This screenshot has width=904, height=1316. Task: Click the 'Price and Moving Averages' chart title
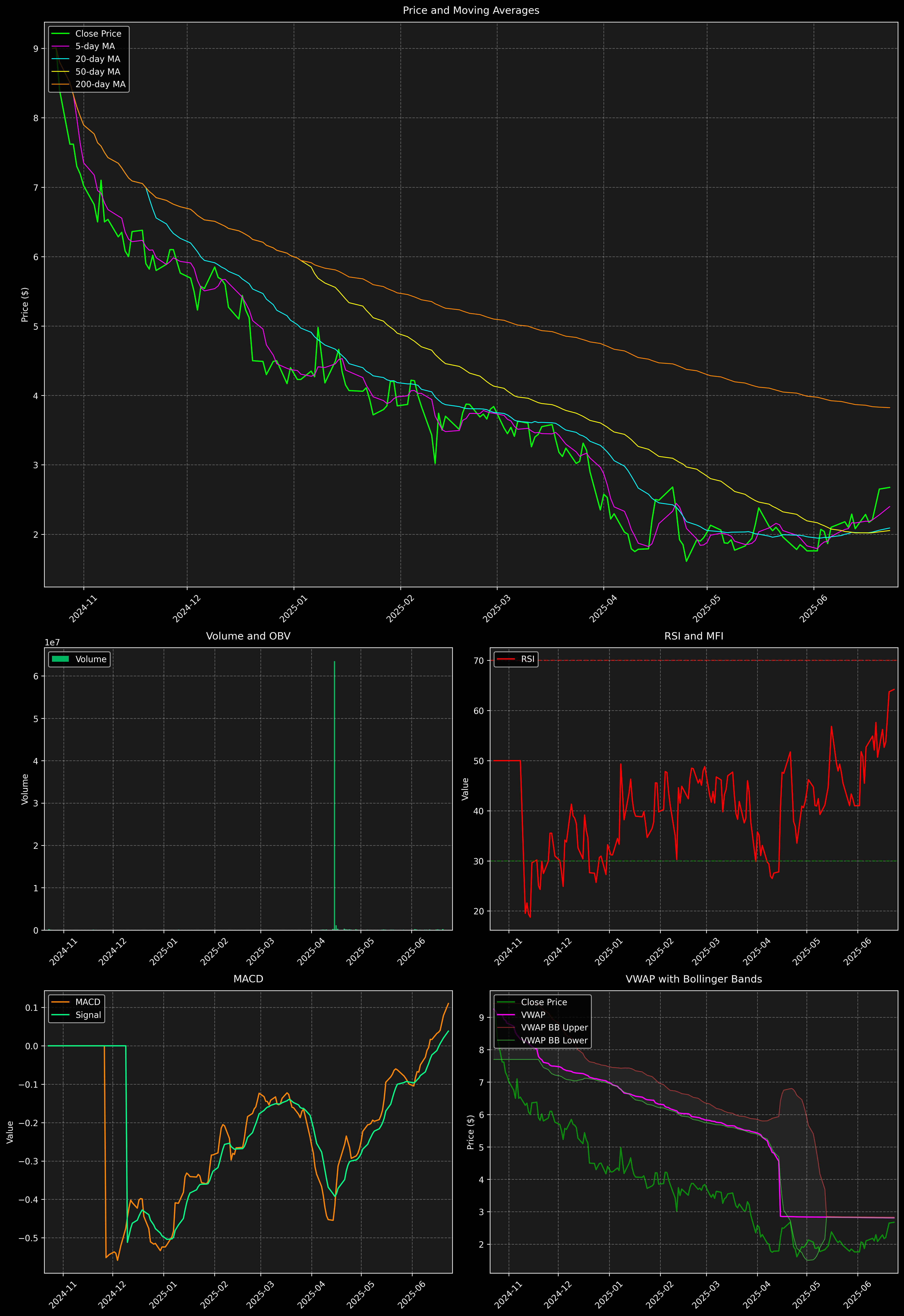tap(471, 10)
